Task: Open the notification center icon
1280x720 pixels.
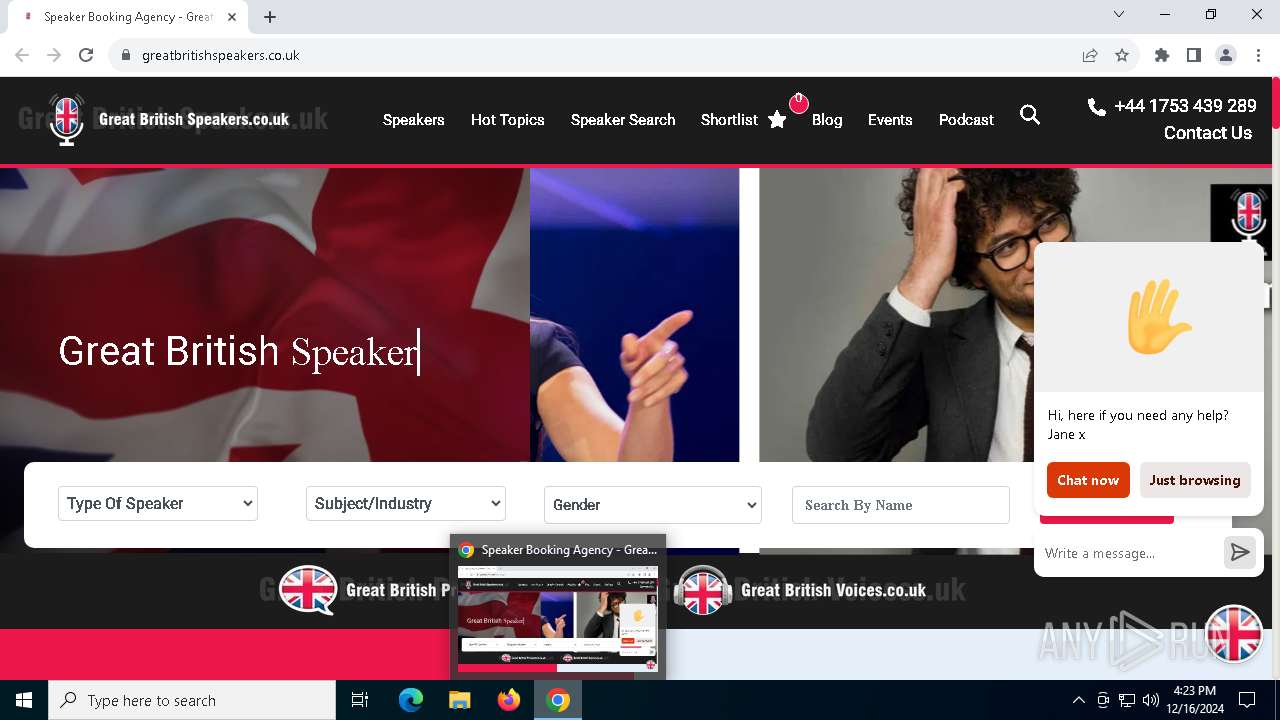Action: [x=1247, y=700]
